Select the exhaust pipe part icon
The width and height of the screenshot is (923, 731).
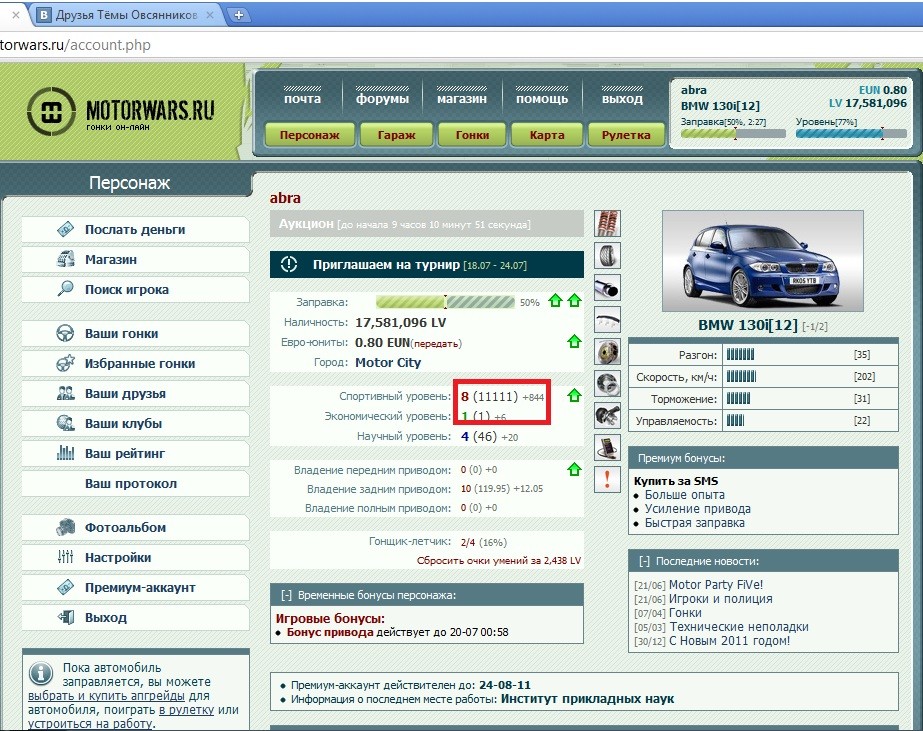tap(607, 288)
